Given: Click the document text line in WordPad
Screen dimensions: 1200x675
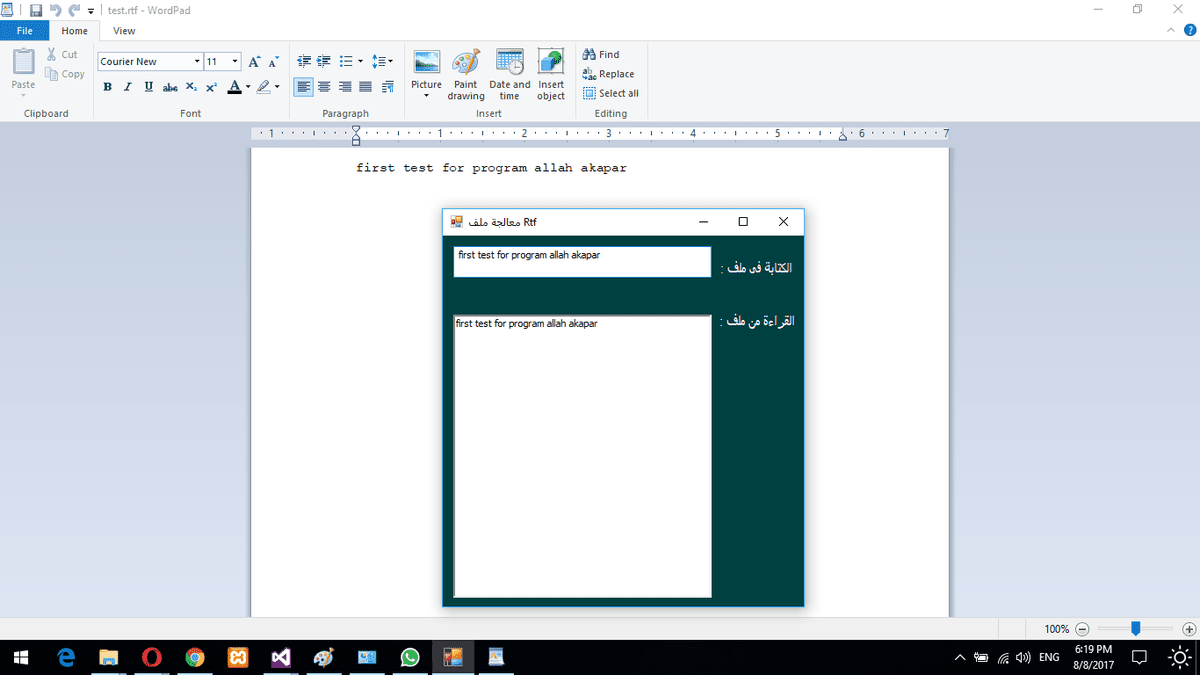Looking at the screenshot, I should (491, 168).
